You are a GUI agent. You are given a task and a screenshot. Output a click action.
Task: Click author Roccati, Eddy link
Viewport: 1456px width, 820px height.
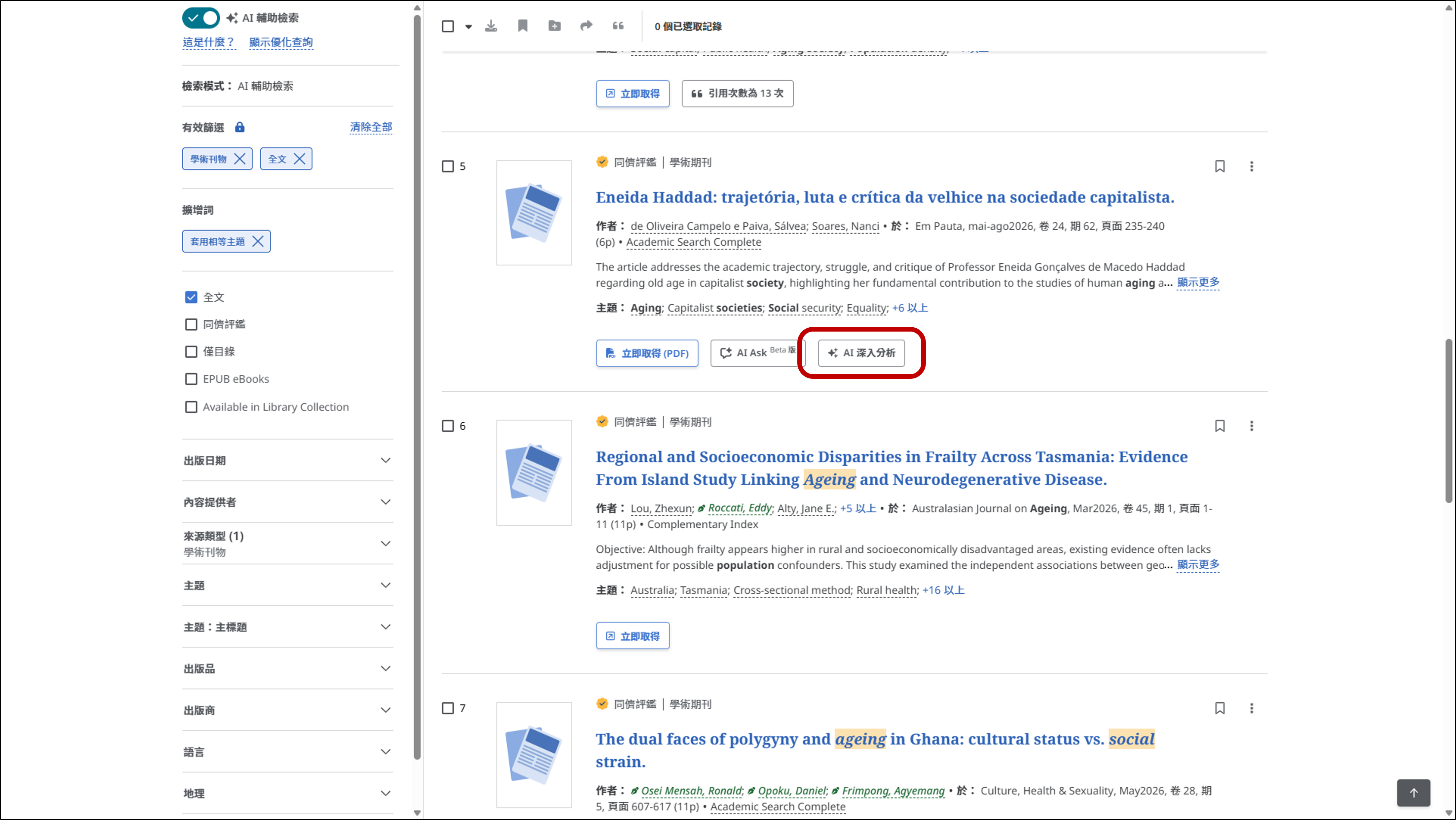tap(739, 508)
